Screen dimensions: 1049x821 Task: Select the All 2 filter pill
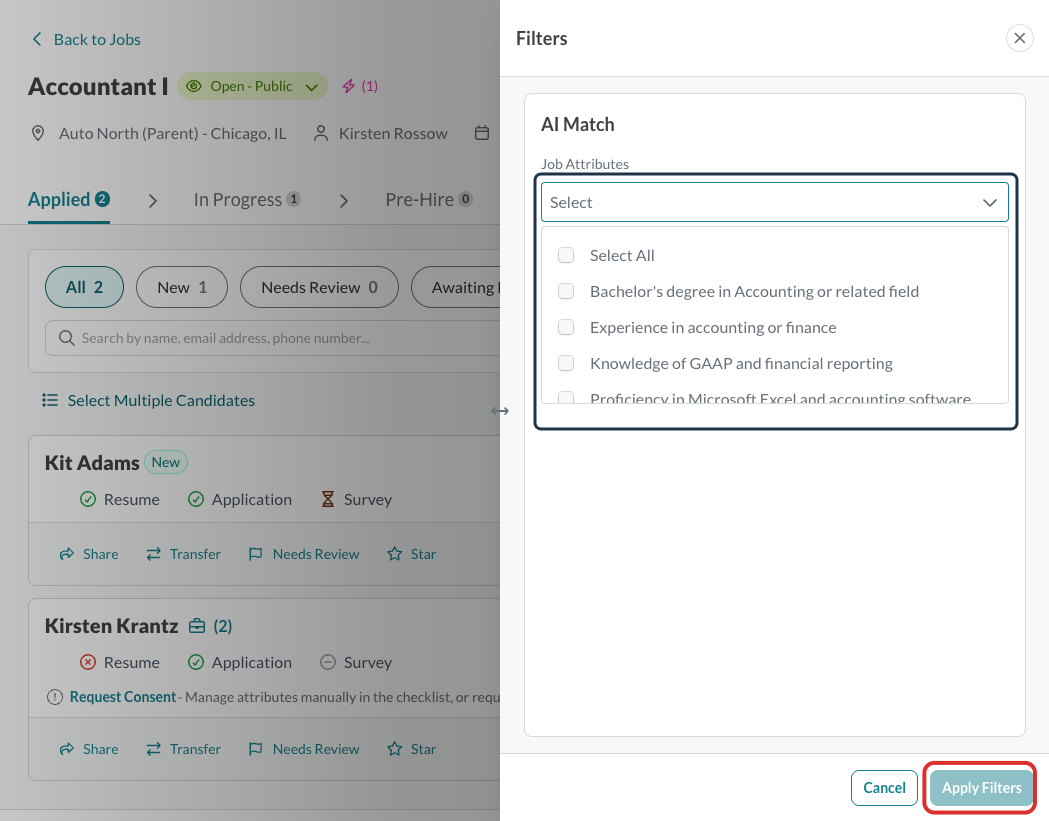84,287
